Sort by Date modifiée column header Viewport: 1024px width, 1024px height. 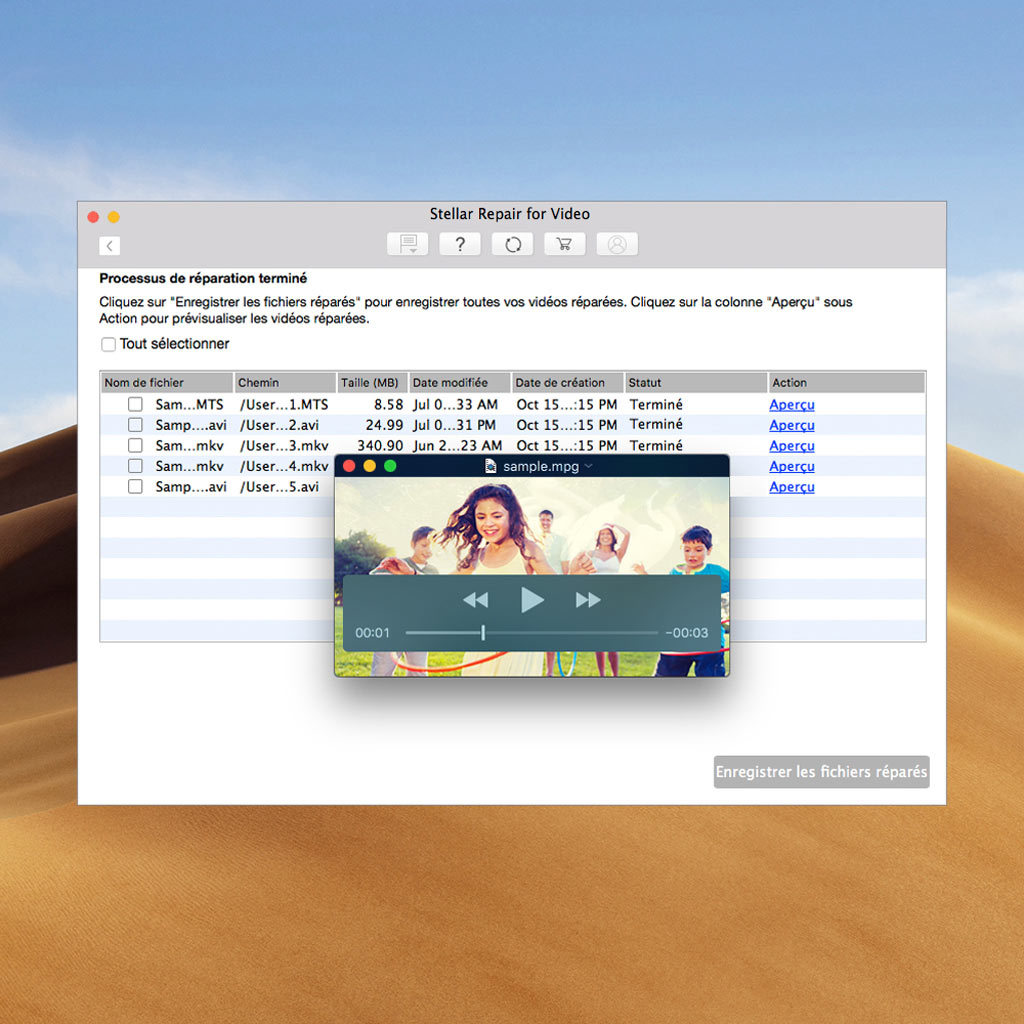[460, 383]
